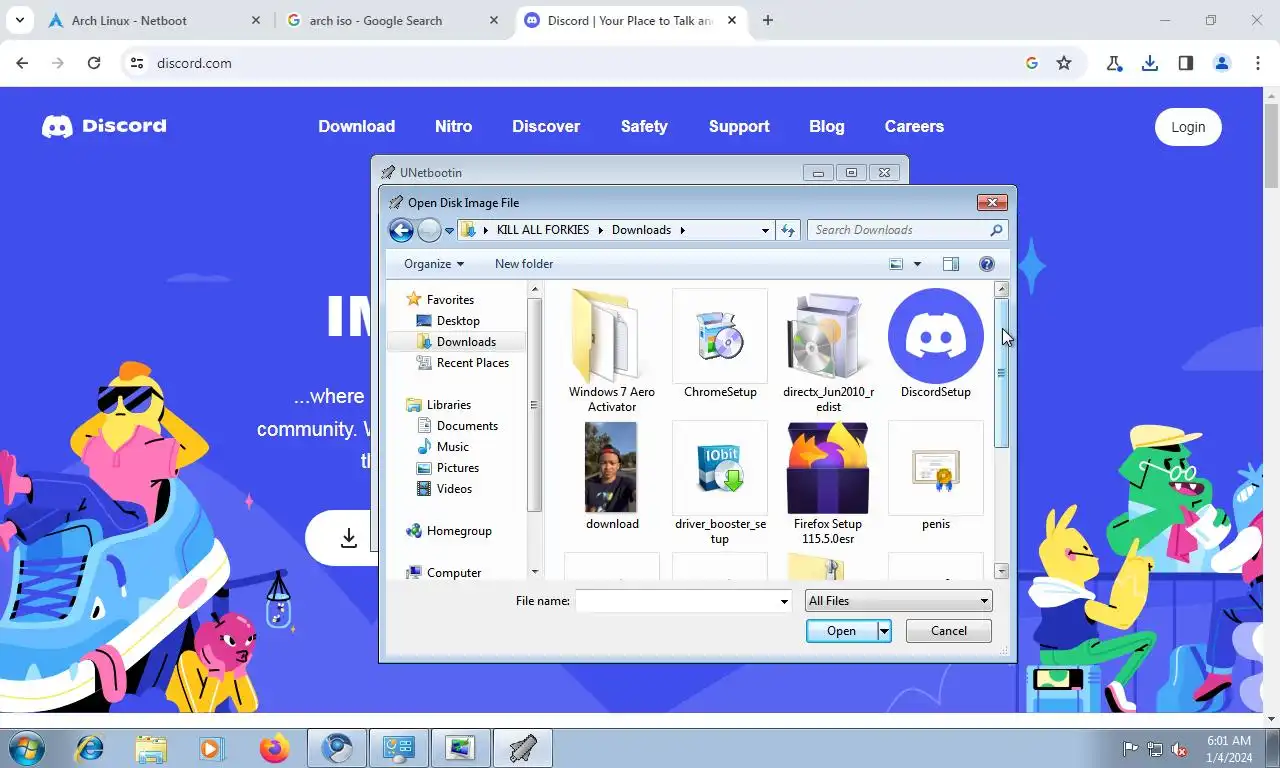Viewport: 1280px width, 768px height.
Task: Open Libraries in the navigation pane
Action: (449, 405)
